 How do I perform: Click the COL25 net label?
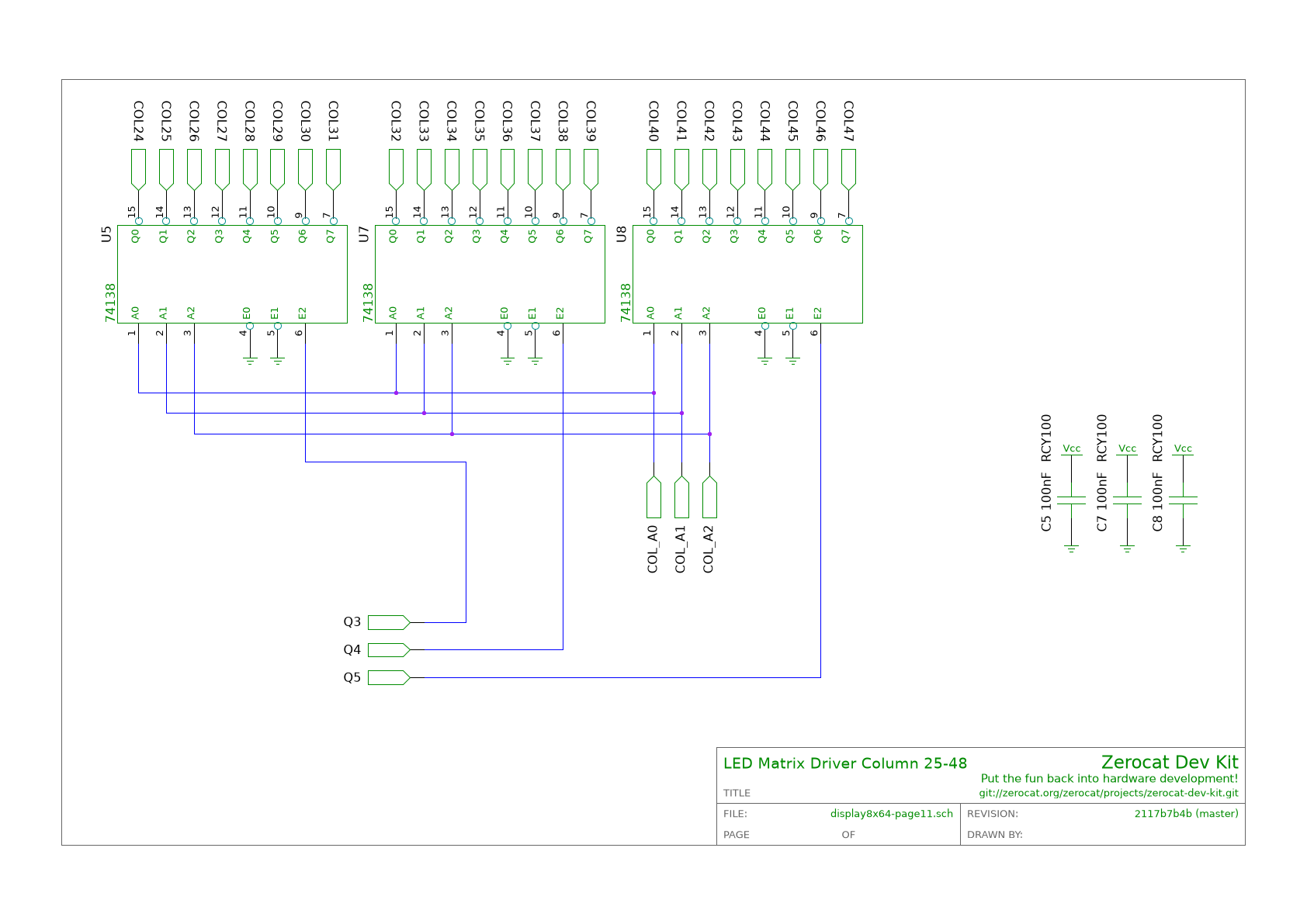[x=166, y=122]
